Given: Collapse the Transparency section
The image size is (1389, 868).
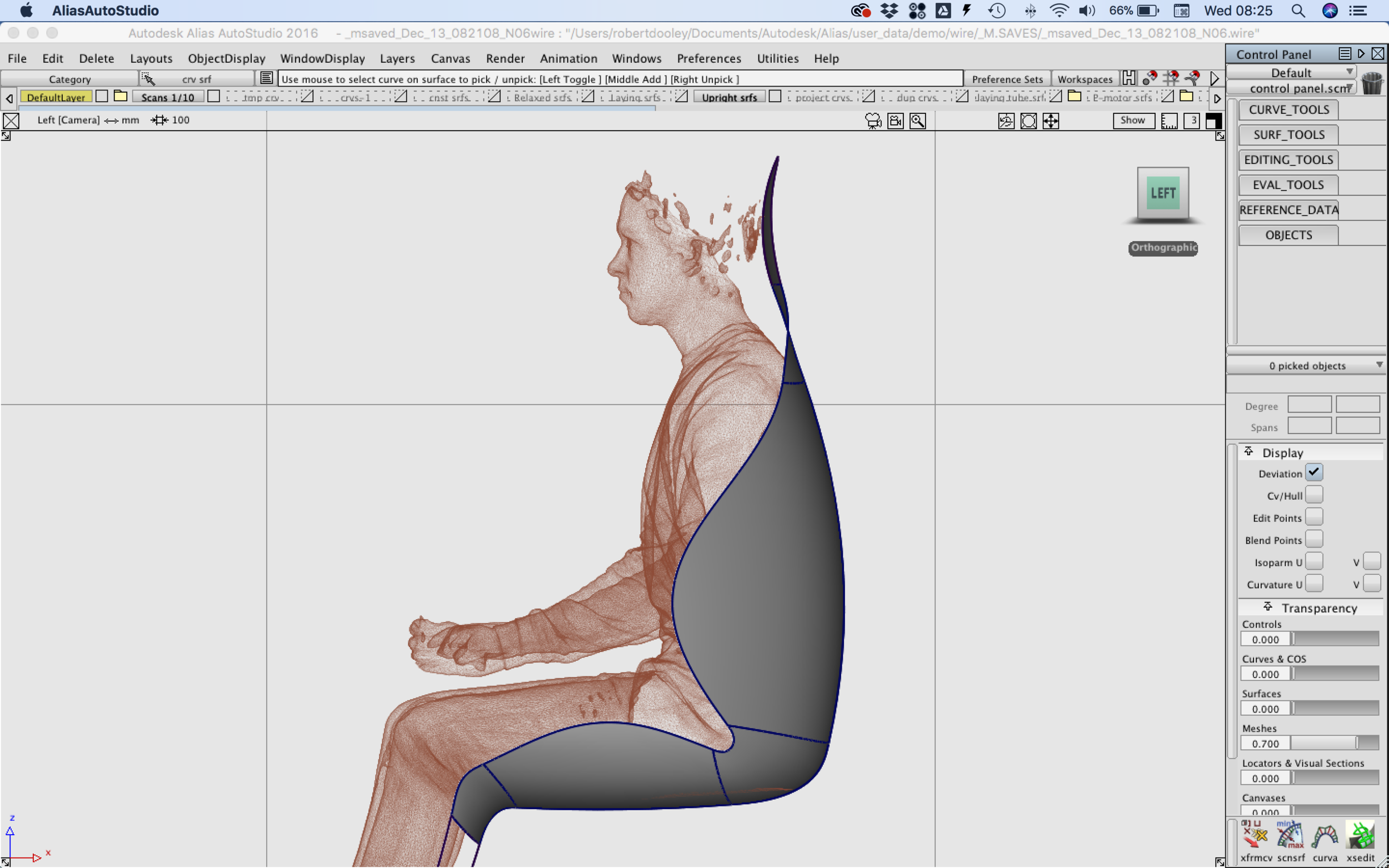Looking at the screenshot, I should tap(1267, 607).
